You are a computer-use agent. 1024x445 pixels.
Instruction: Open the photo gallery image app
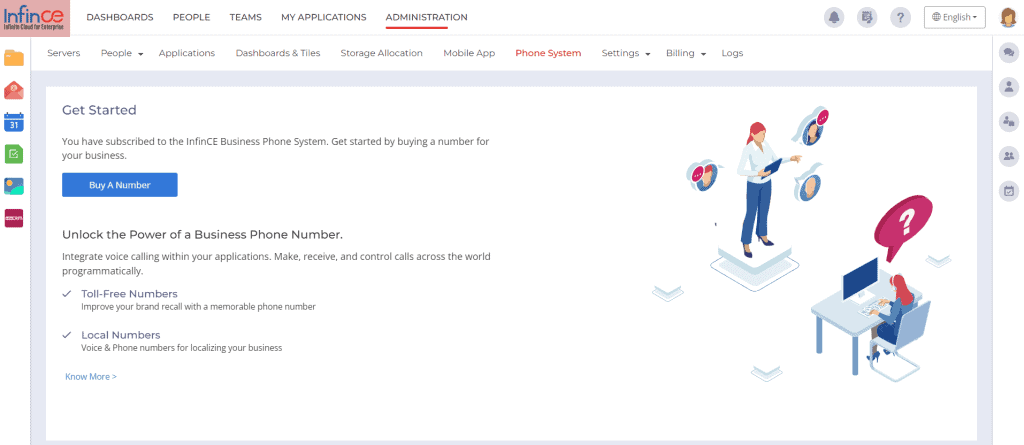click(14, 186)
